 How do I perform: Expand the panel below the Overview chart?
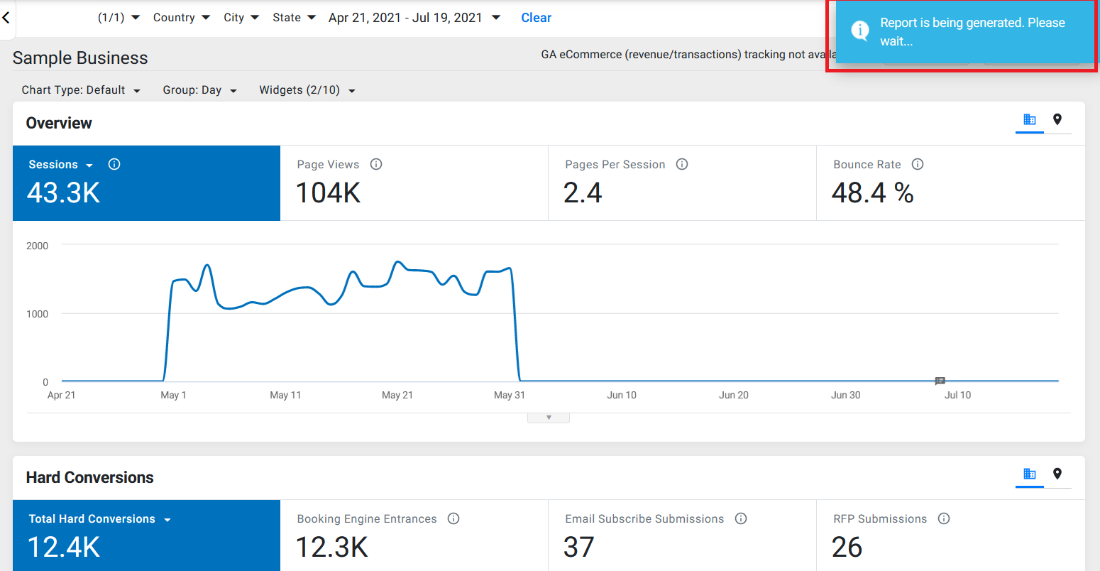pyautogui.click(x=549, y=417)
